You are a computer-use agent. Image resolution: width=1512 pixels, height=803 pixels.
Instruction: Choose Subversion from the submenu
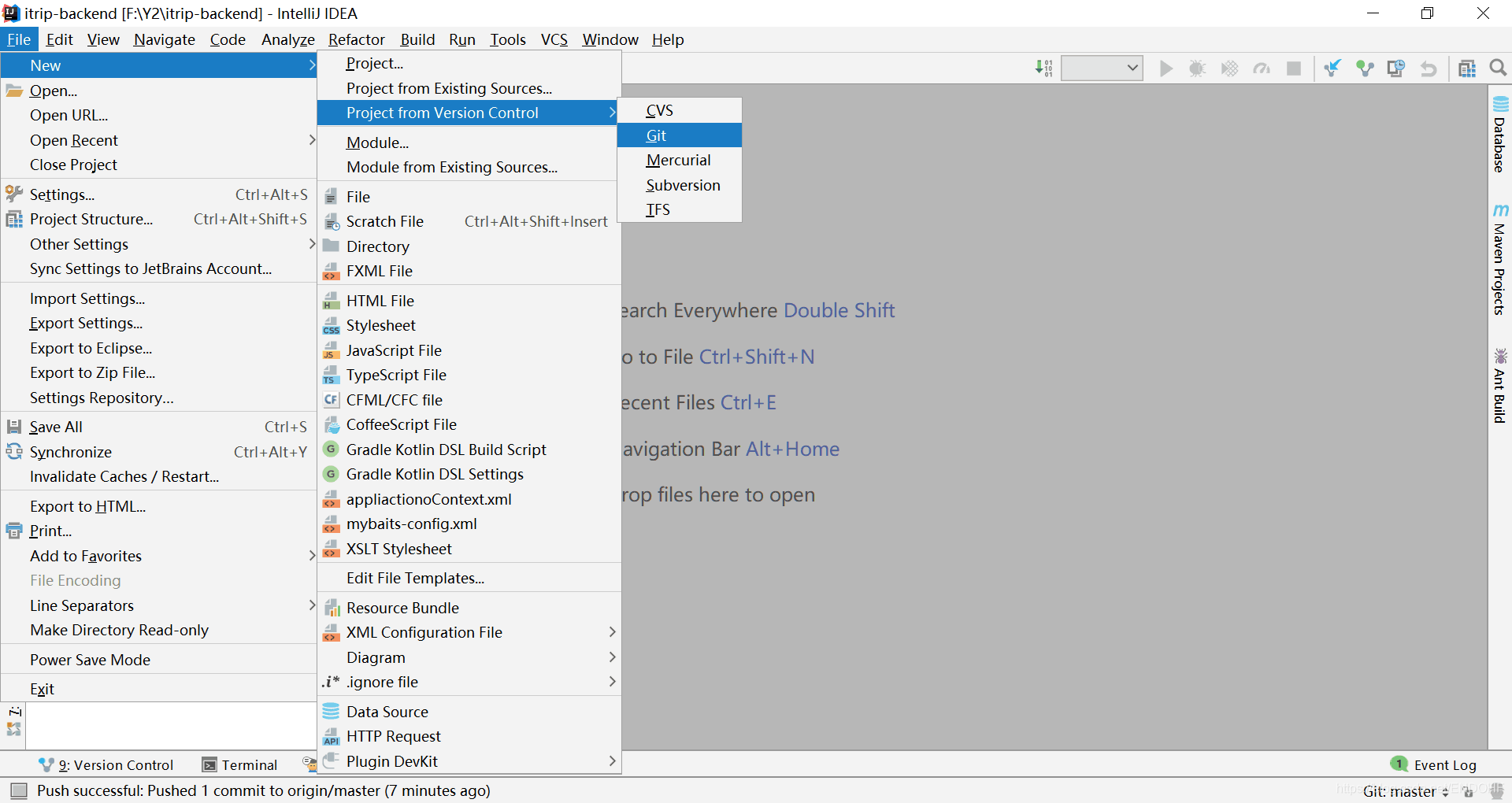coord(680,185)
